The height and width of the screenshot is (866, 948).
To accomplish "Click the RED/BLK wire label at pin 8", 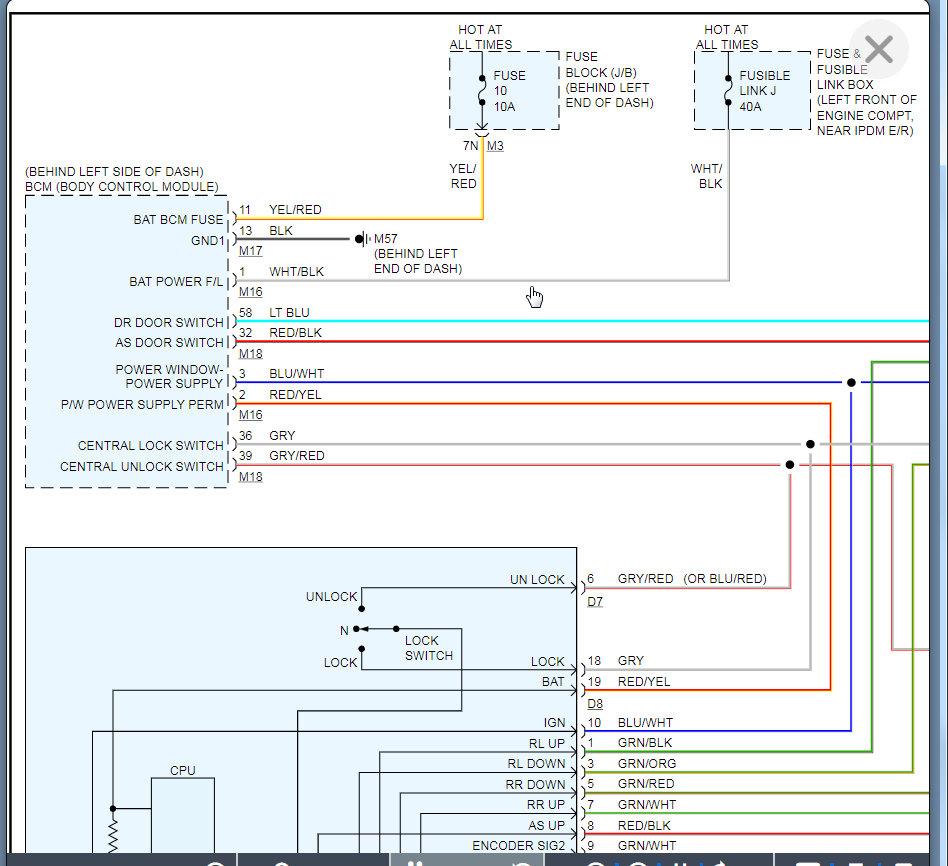I will tap(644, 825).
